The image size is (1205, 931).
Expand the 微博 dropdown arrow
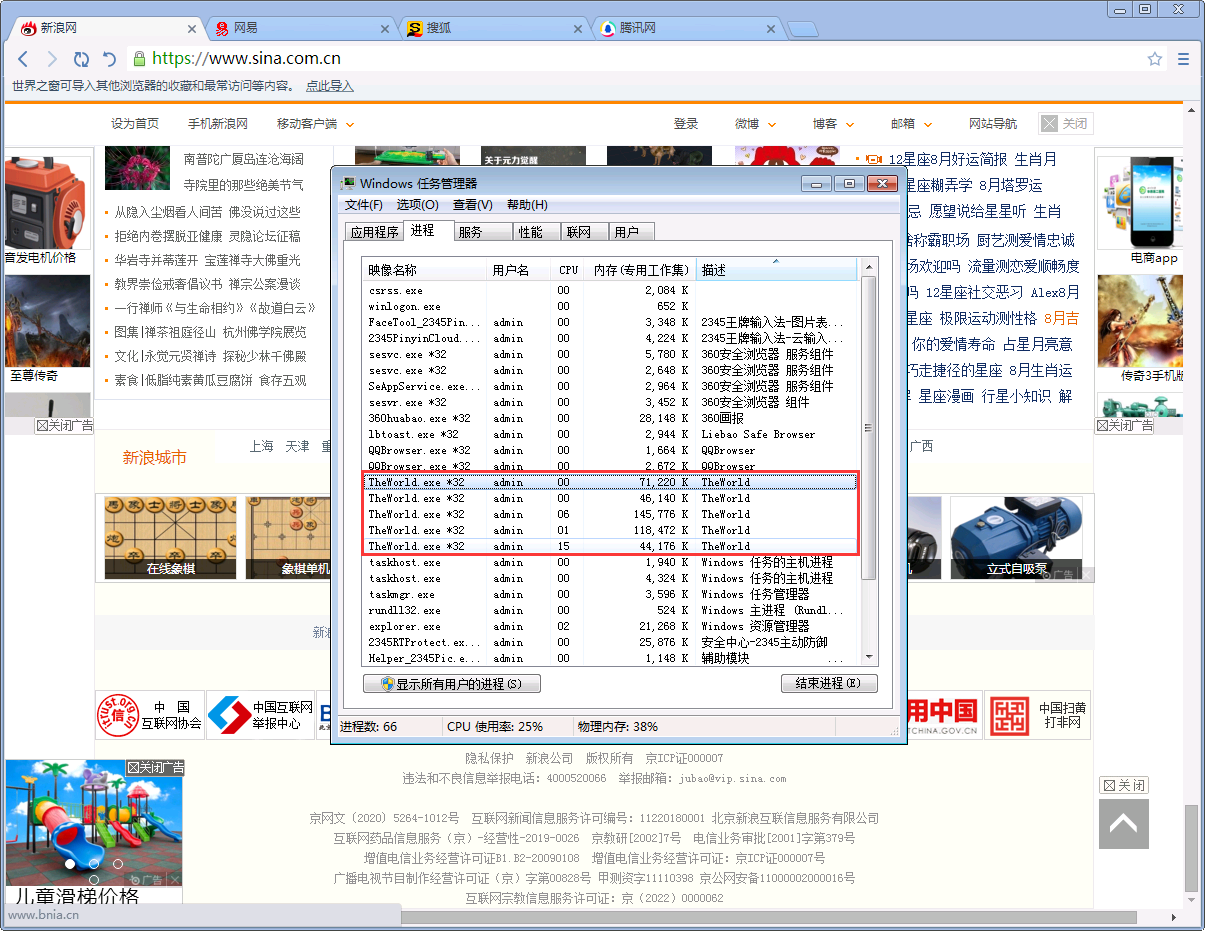[772, 124]
